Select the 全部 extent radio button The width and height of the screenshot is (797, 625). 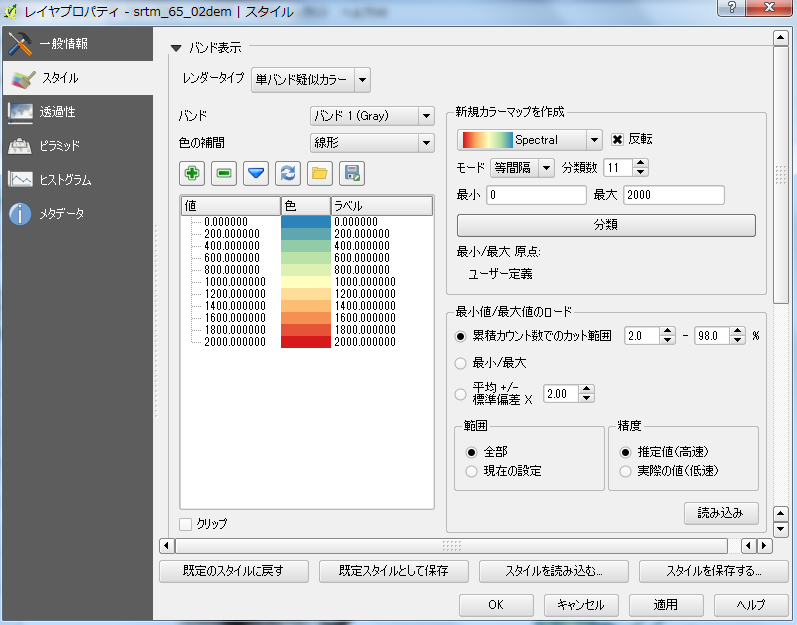pyautogui.click(x=472, y=452)
